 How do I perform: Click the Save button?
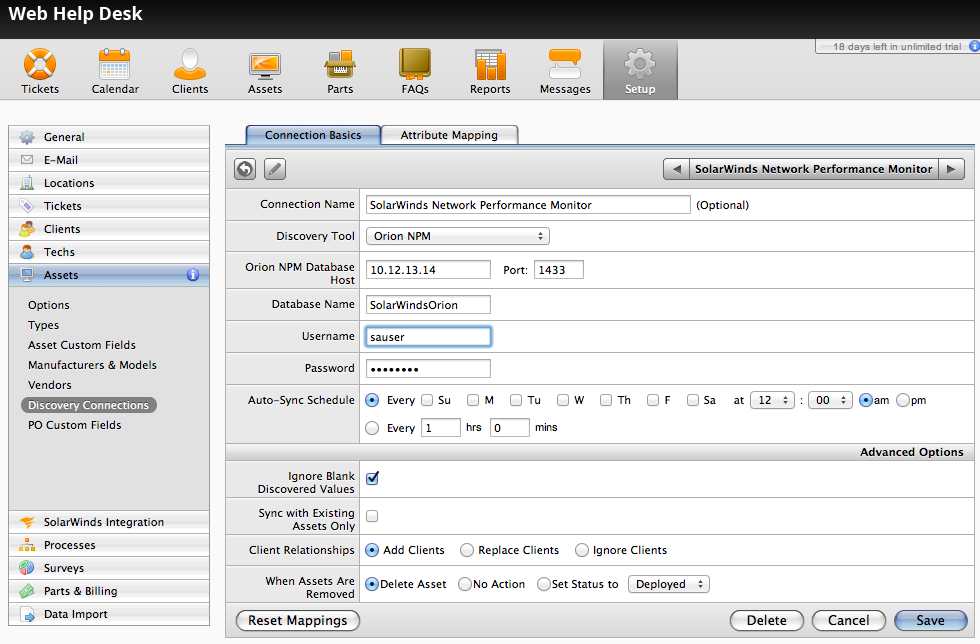tap(931, 620)
